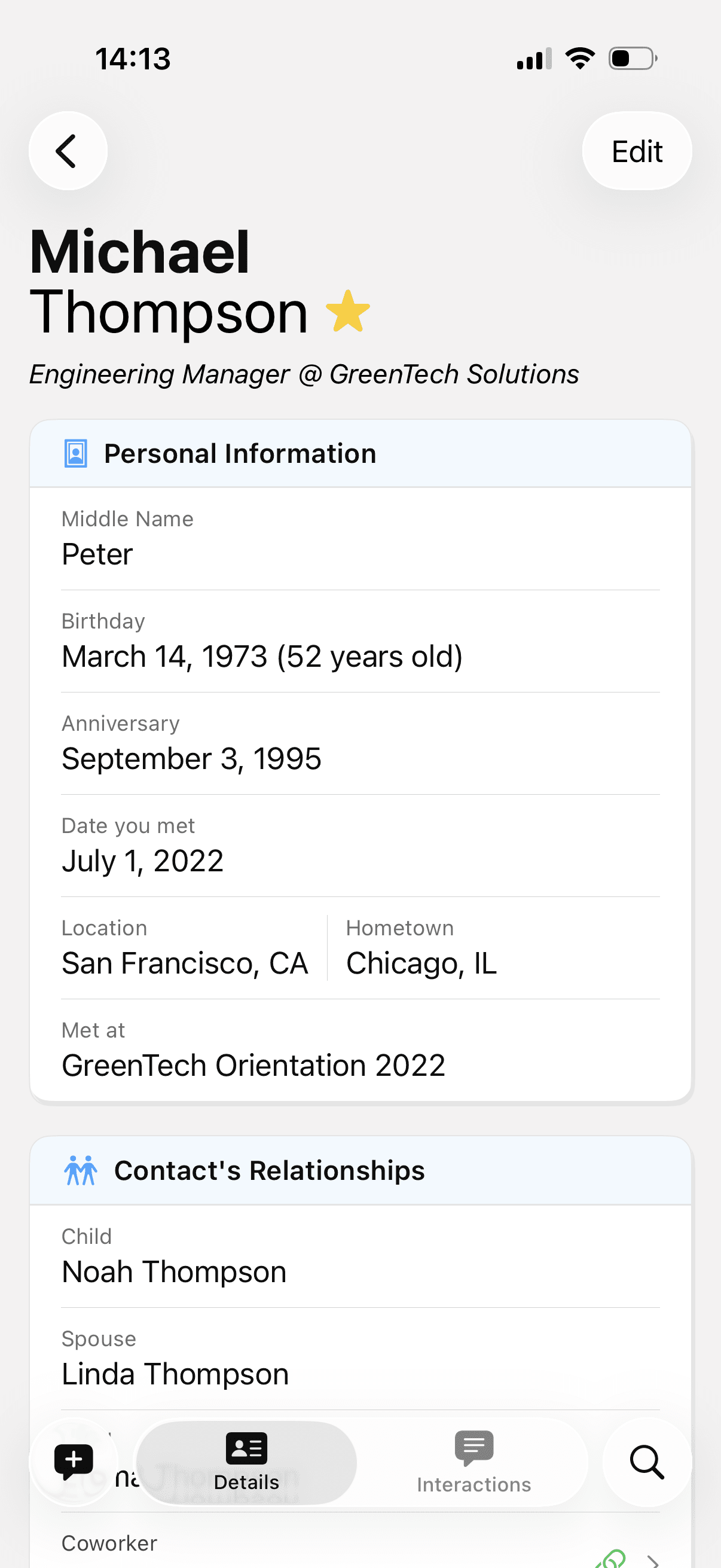Open search with the magnifying glass

(x=646, y=1462)
